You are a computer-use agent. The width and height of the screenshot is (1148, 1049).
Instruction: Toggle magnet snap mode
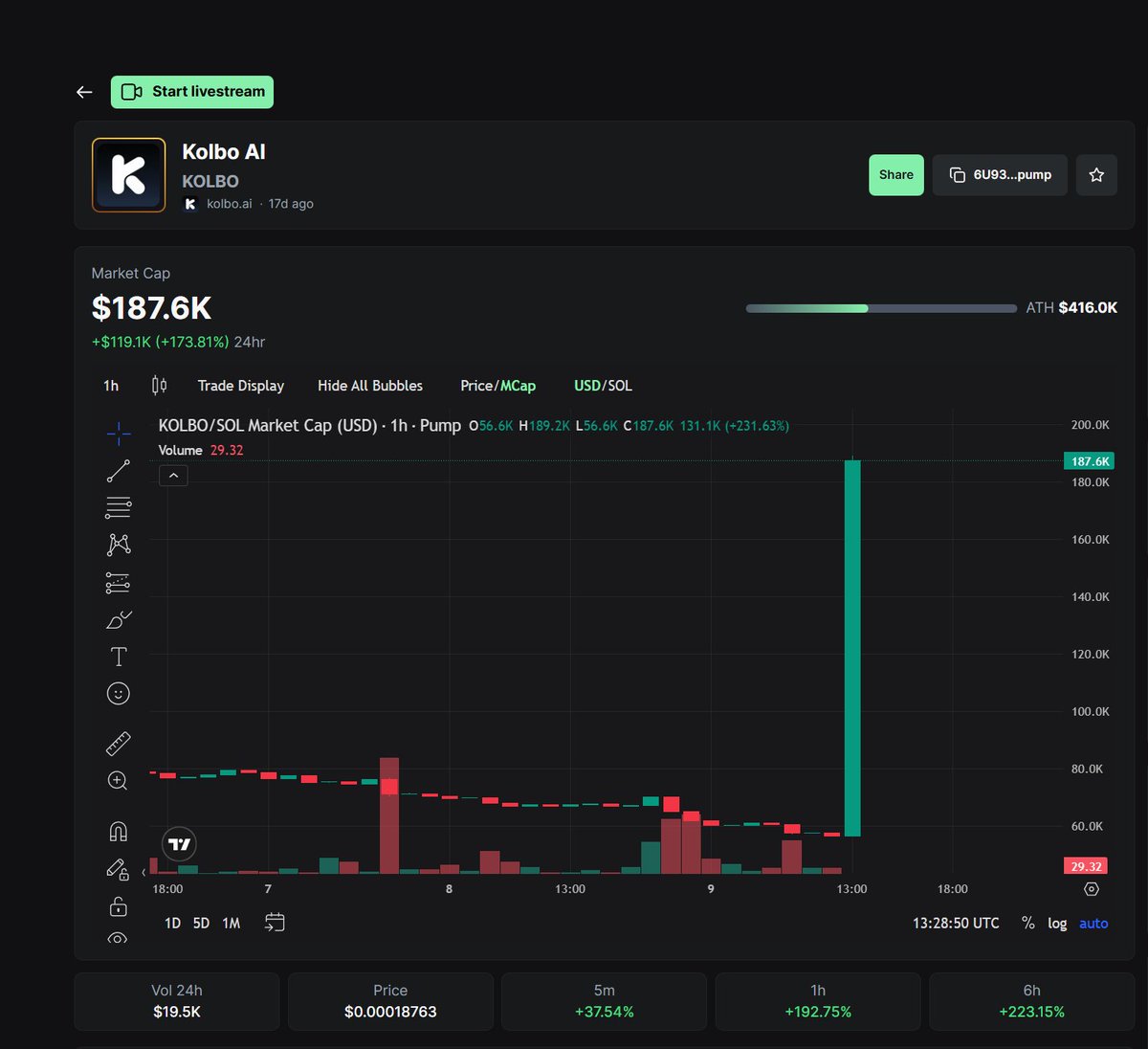[118, 830]
